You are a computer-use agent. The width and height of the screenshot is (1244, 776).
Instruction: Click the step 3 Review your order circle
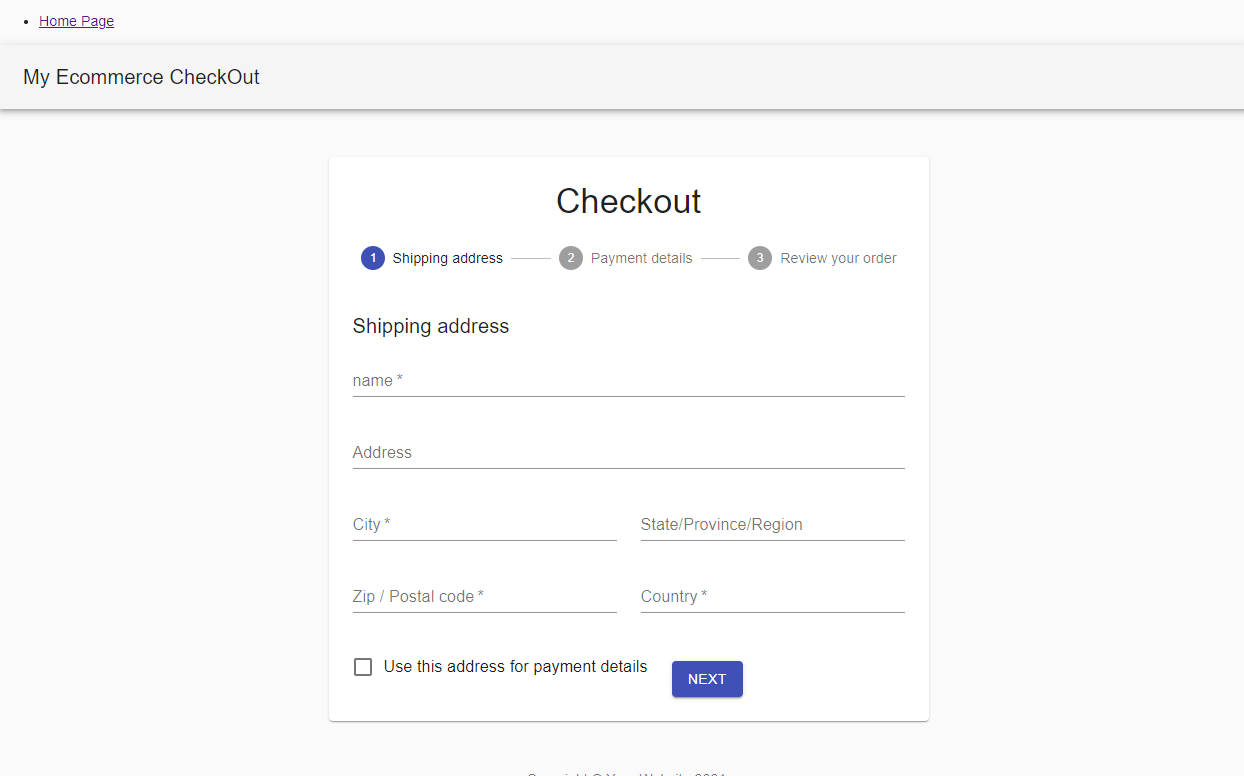point(759,258)
